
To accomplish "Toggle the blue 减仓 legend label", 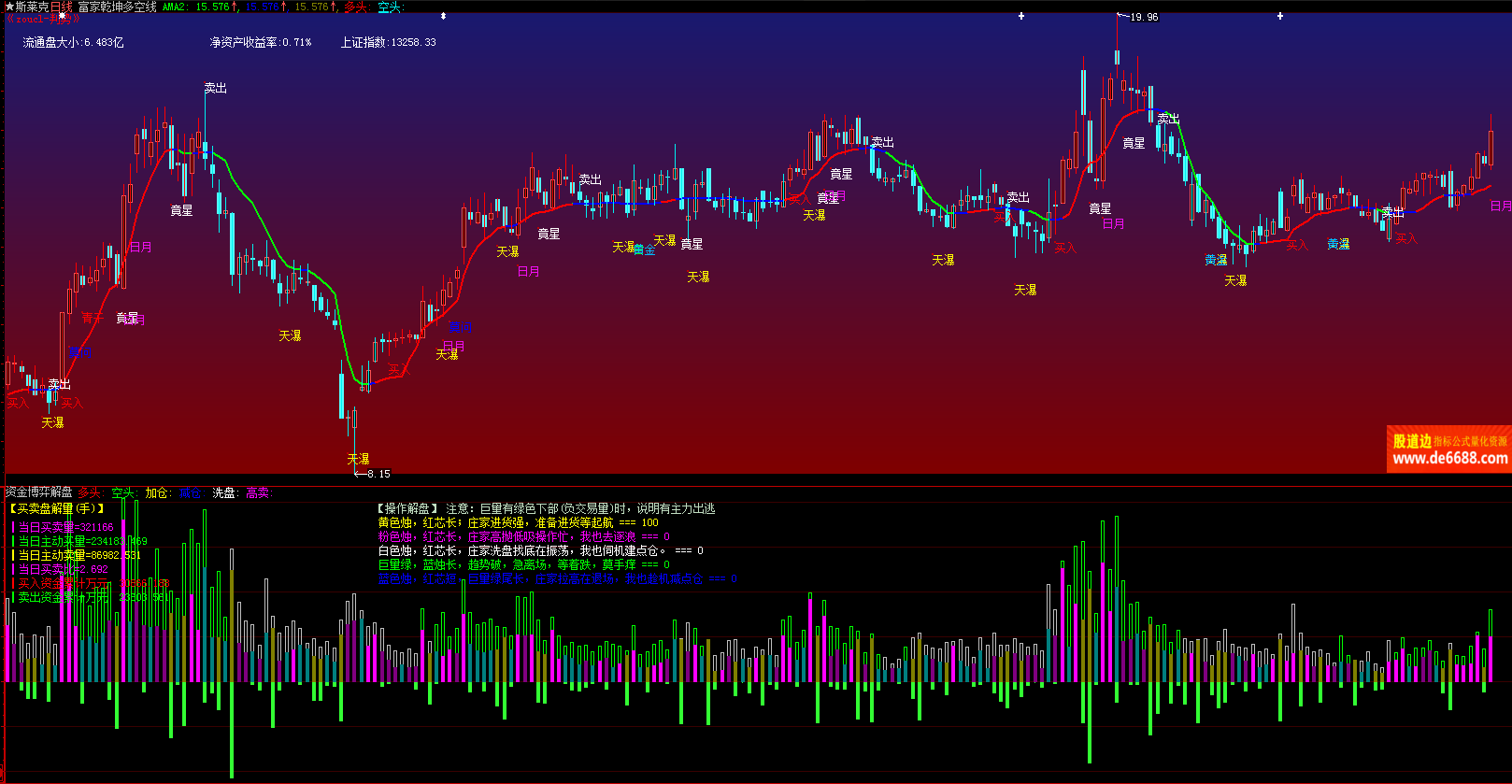I will (190, 492).
